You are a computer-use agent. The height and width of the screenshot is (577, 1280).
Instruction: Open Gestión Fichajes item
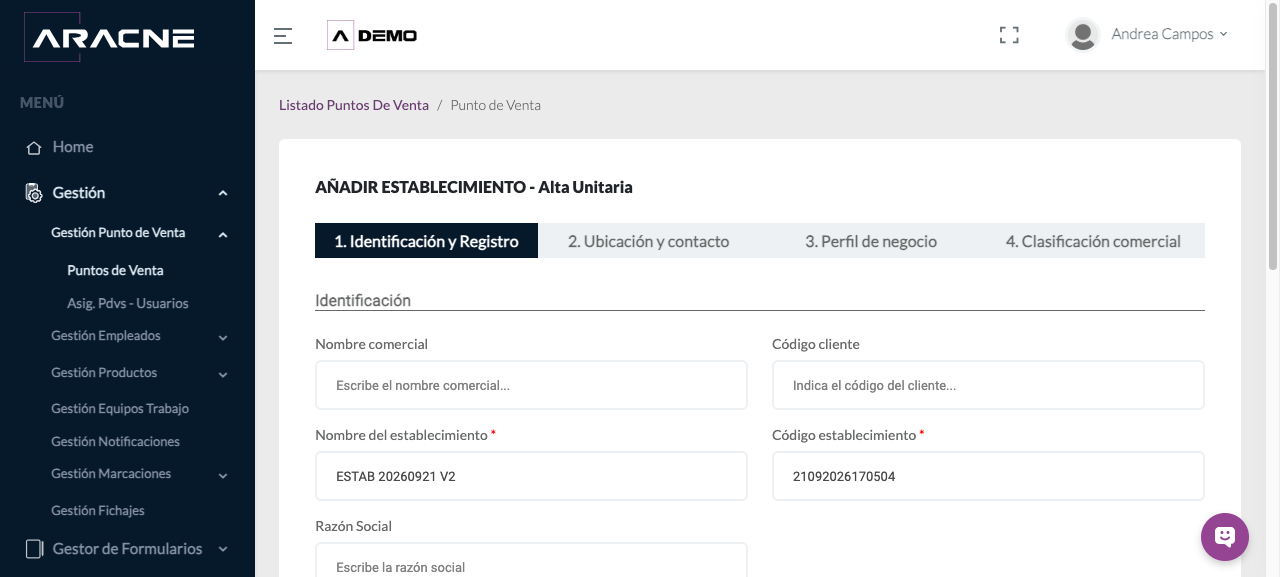click(x=98, y=510)
